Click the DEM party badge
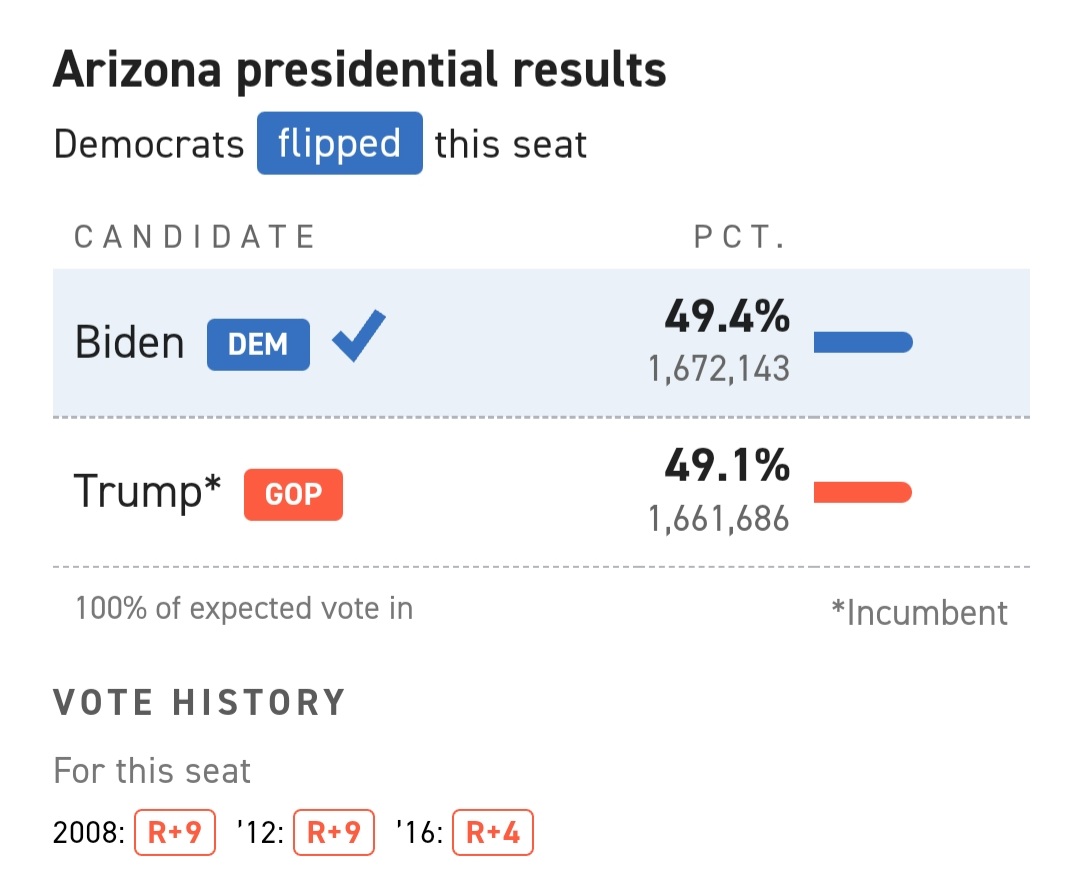1080x886 pixels. coord(258,345)
